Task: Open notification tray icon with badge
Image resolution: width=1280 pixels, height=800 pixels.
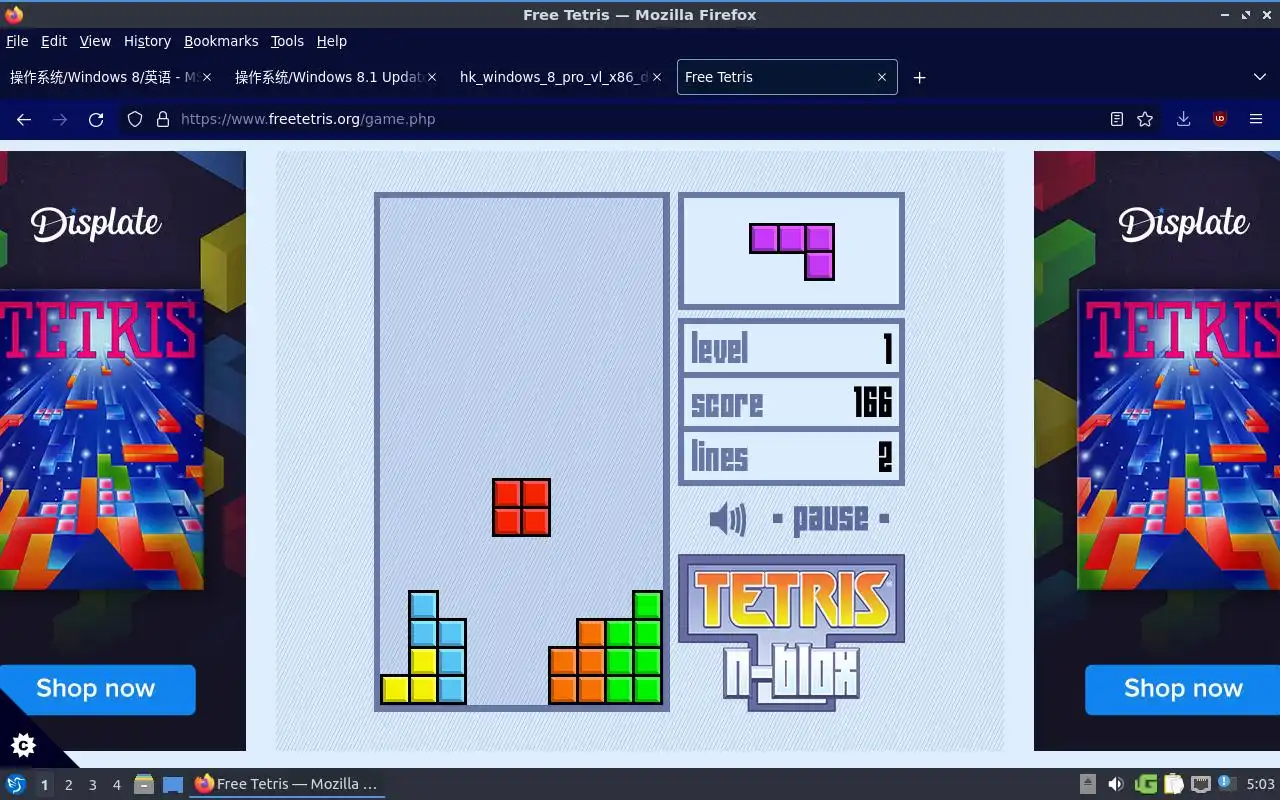Action: pyautogui.click(x=1227, y=783)
